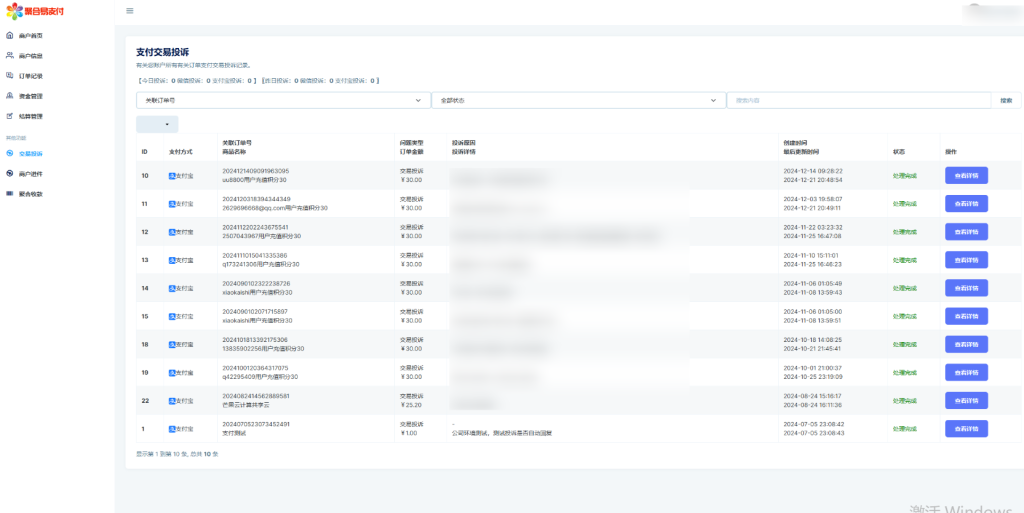1024x513 pixels.
Task: Click the 结算管理 edit icon in sidebar
Action: (x=10, y=116)
